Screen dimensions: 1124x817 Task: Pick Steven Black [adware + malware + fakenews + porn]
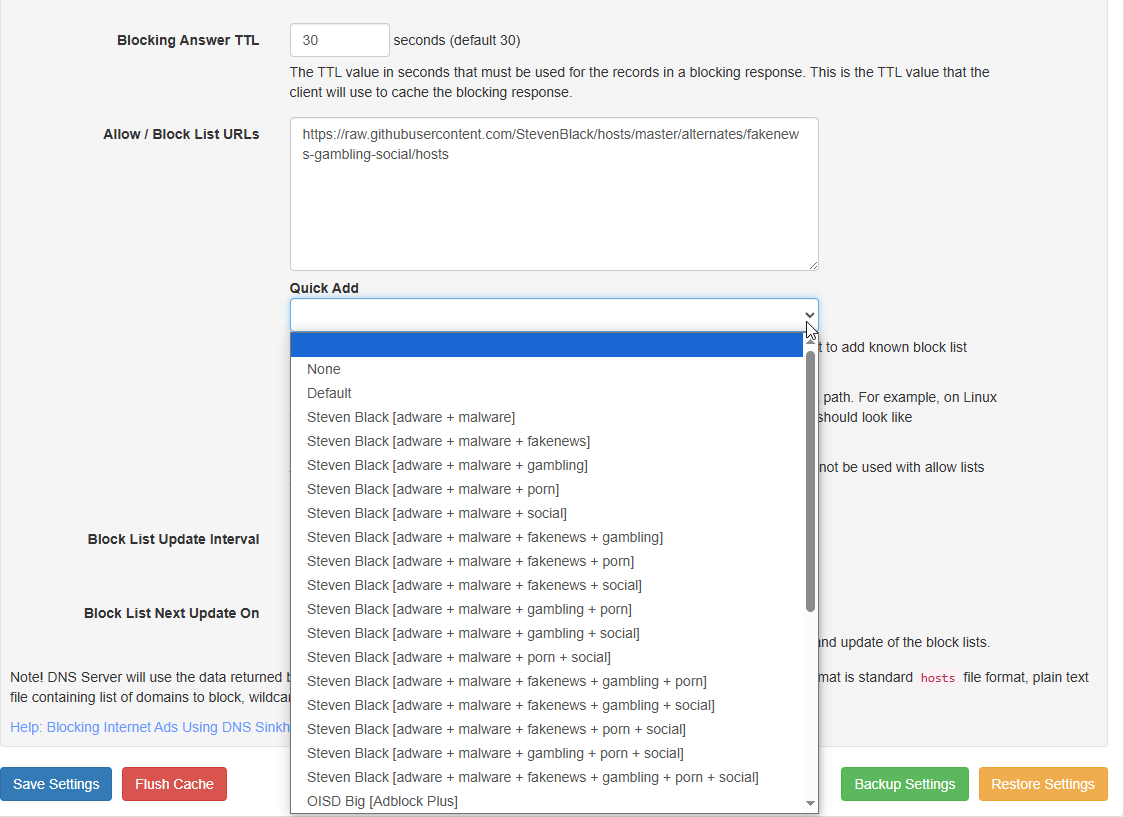click(547, 561)
